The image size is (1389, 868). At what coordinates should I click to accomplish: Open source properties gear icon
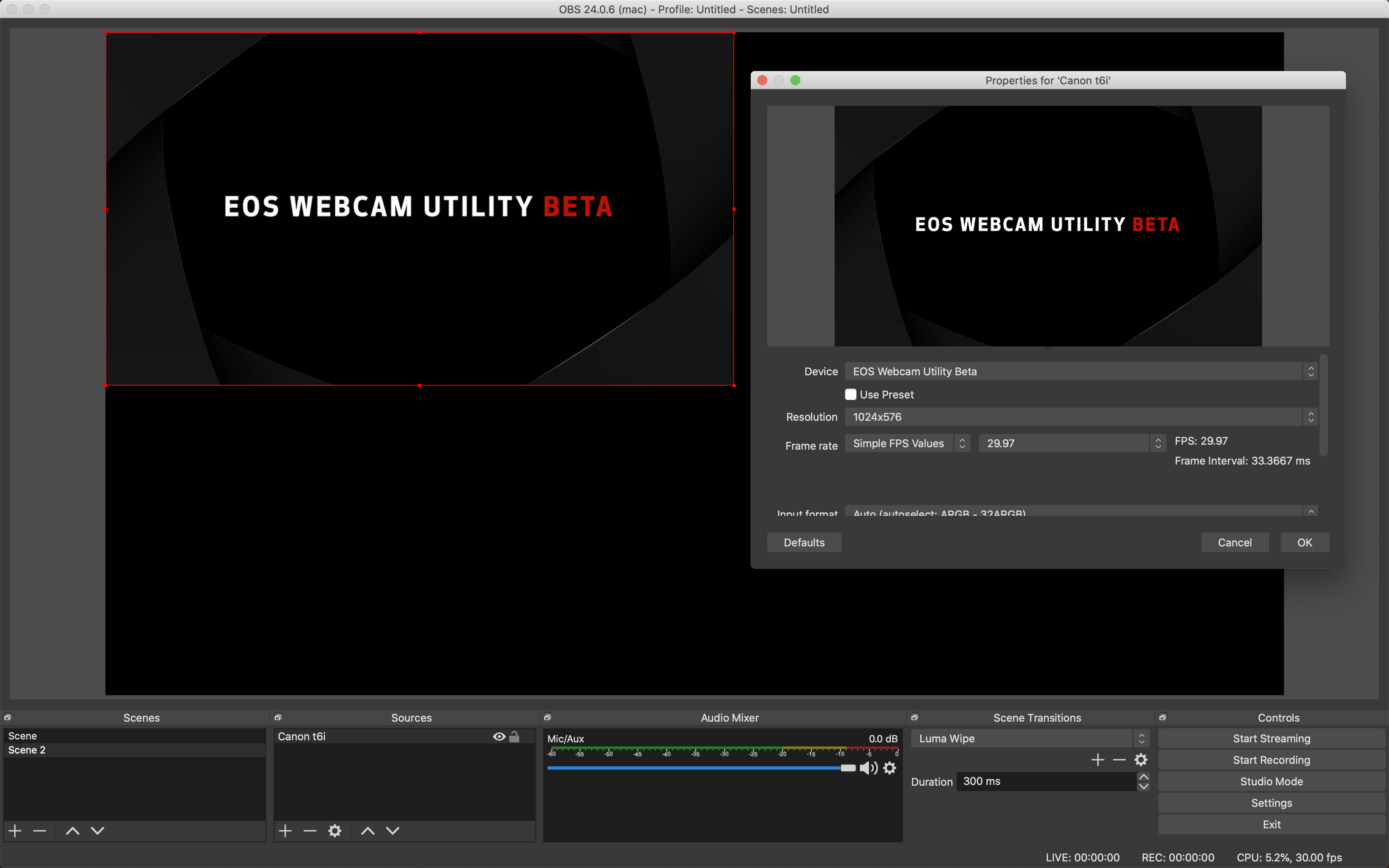(x=334, y=831)
